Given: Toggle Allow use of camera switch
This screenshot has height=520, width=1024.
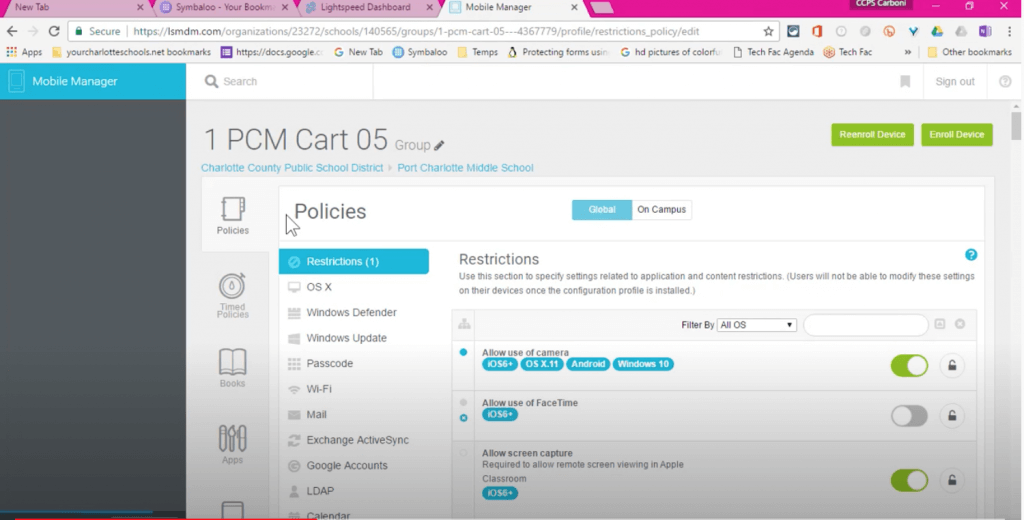Looking at the screenshot, I should (x=909, y=366).
